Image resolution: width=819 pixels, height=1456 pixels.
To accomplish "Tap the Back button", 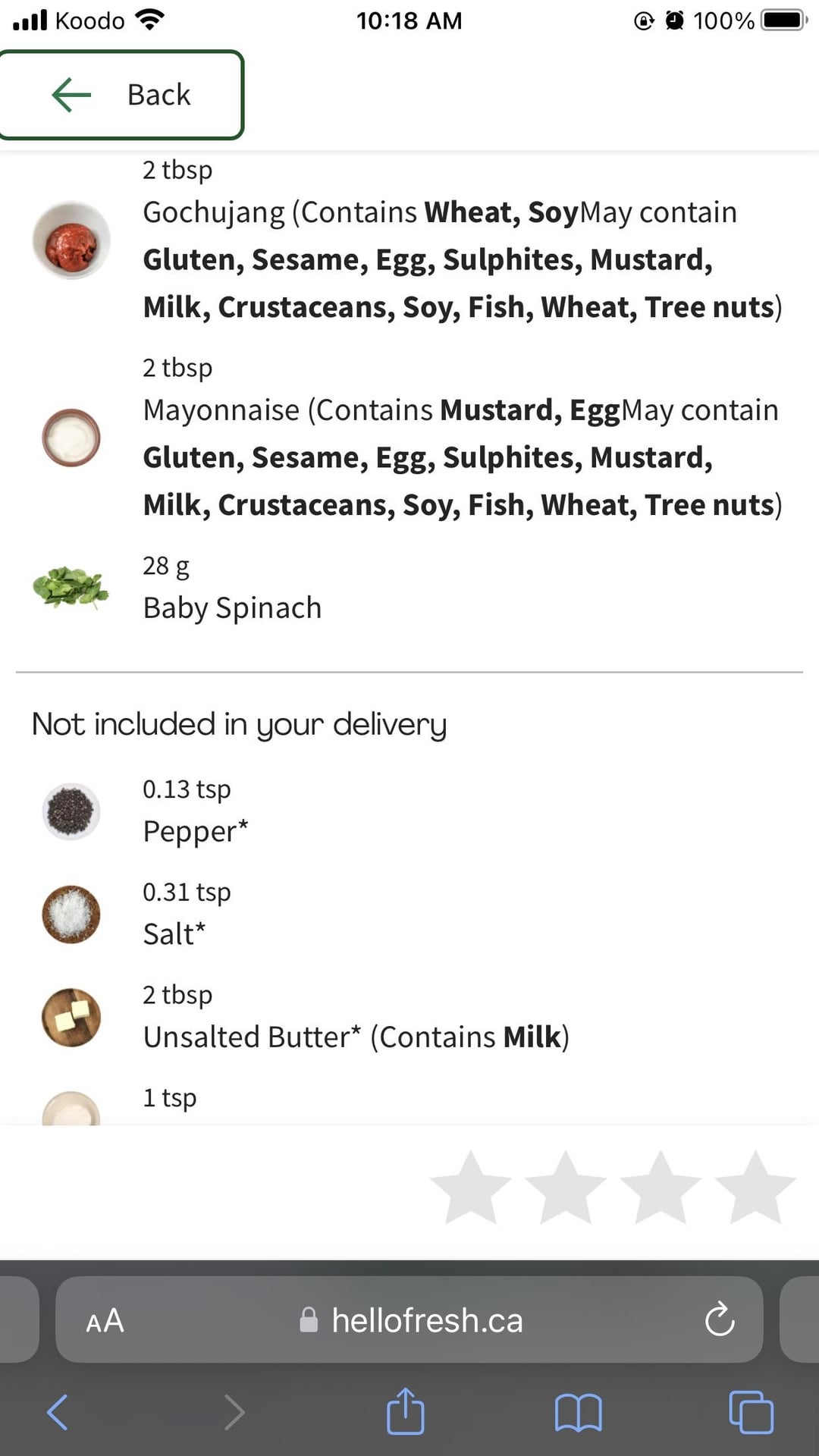I will [121, 95].
